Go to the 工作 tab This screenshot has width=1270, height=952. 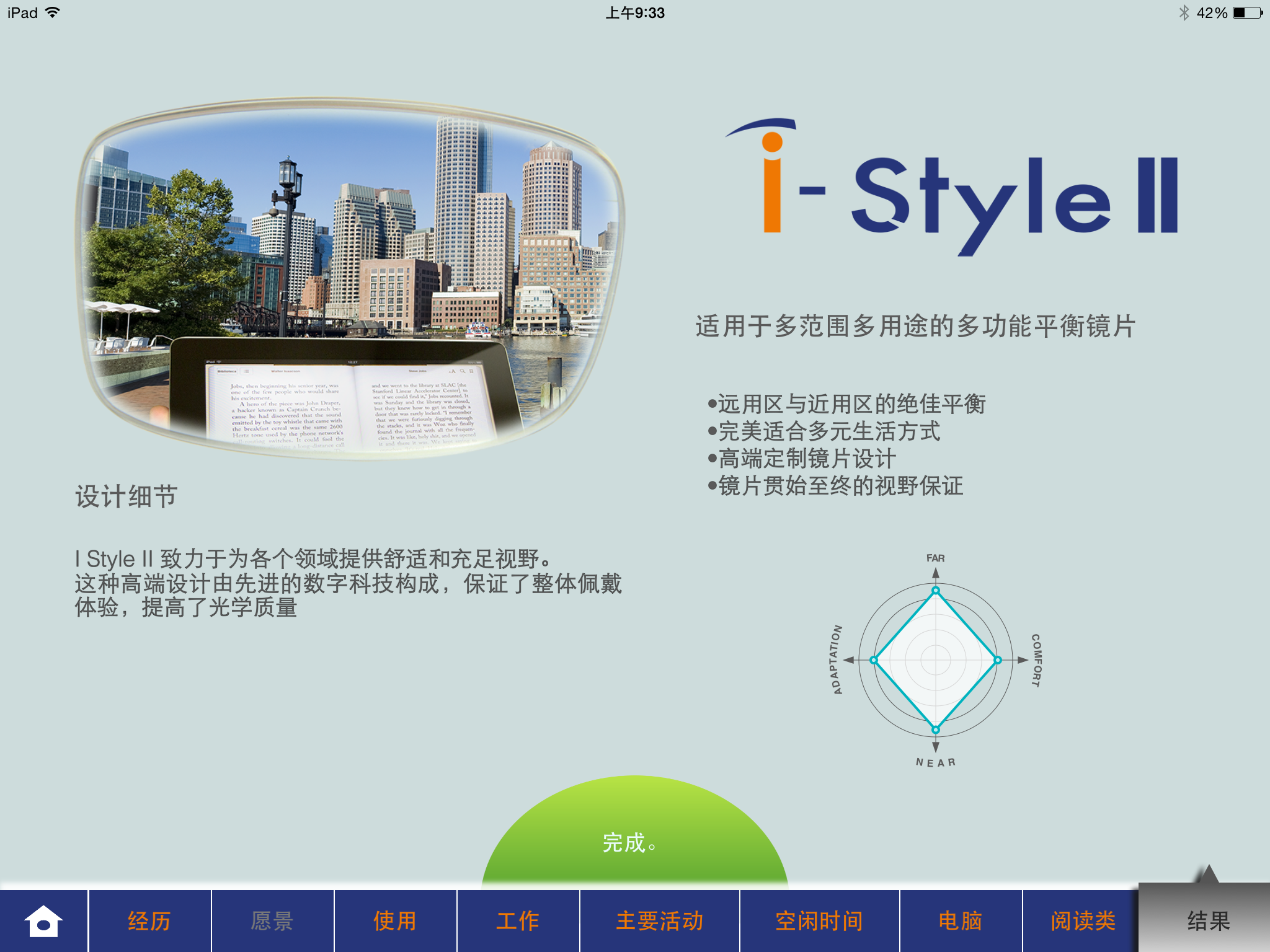(518, 921)
